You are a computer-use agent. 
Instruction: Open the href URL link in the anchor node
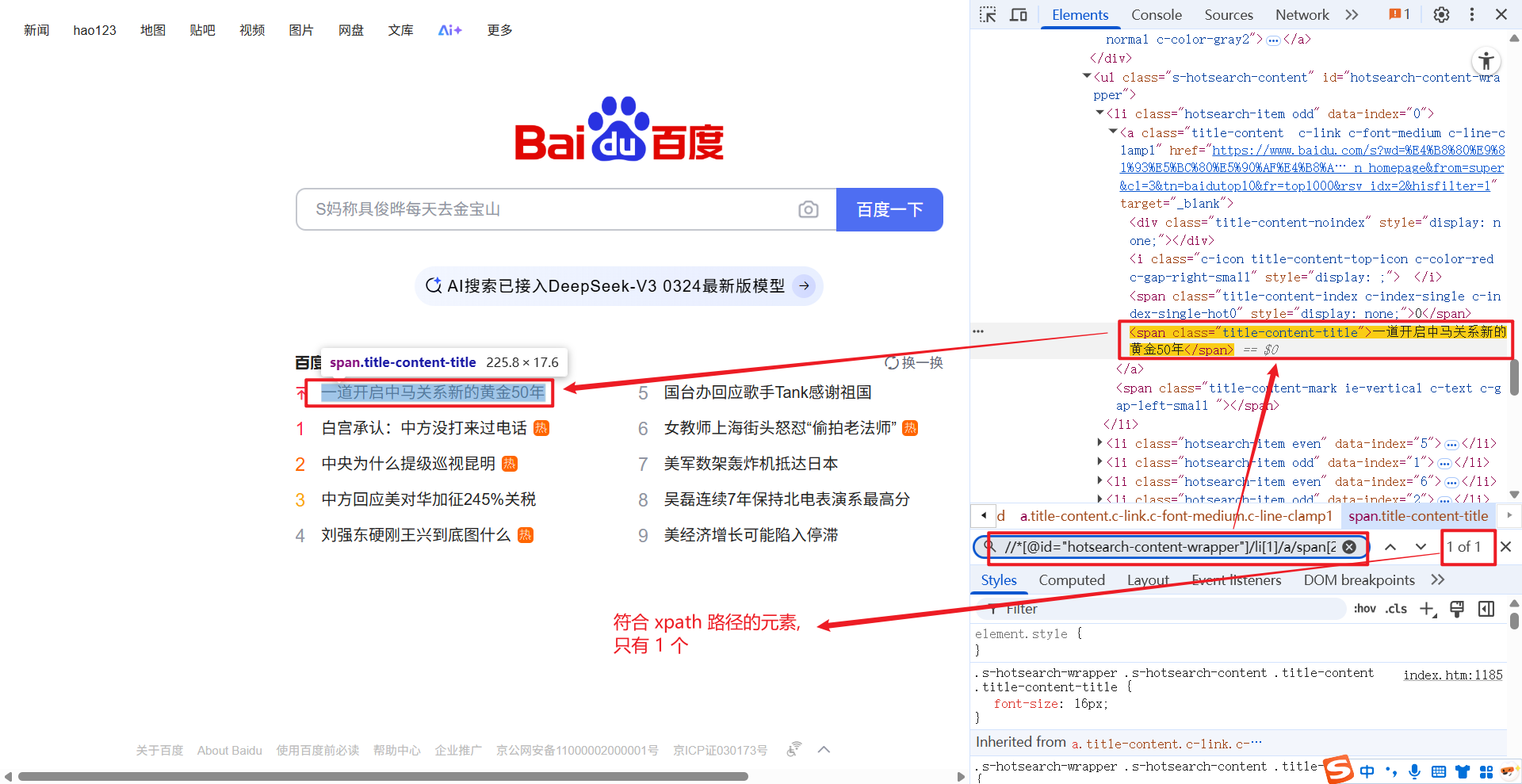coord(1312,168)
